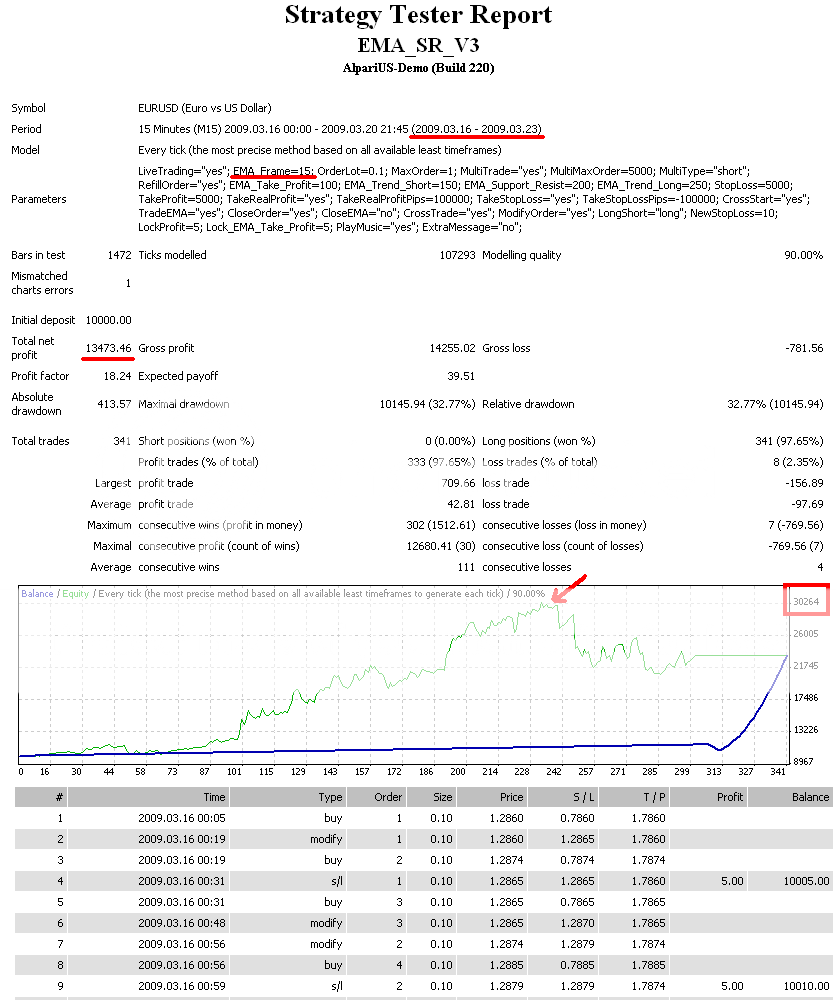Click the red-boxed 30264 axis value
Screen dimensions: 836x1000
[x=807, y=602]
